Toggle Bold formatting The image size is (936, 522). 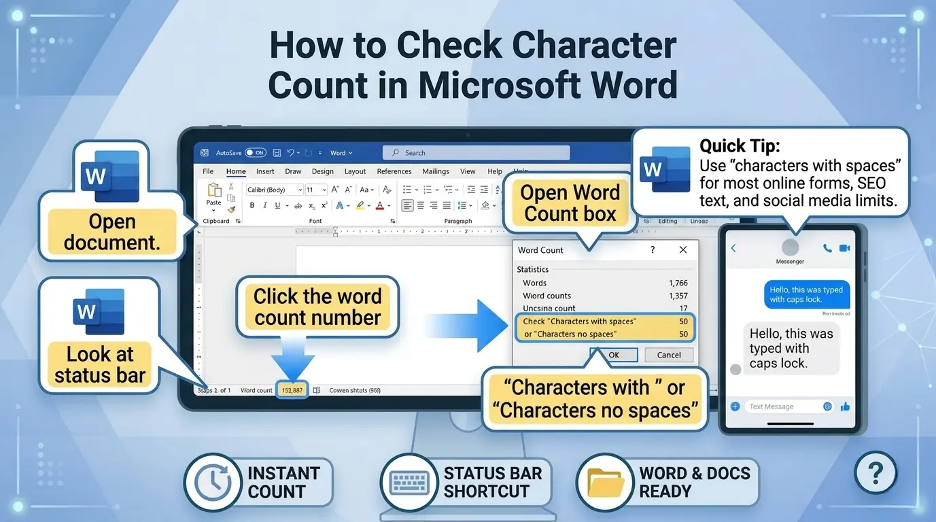click(252, 205)
